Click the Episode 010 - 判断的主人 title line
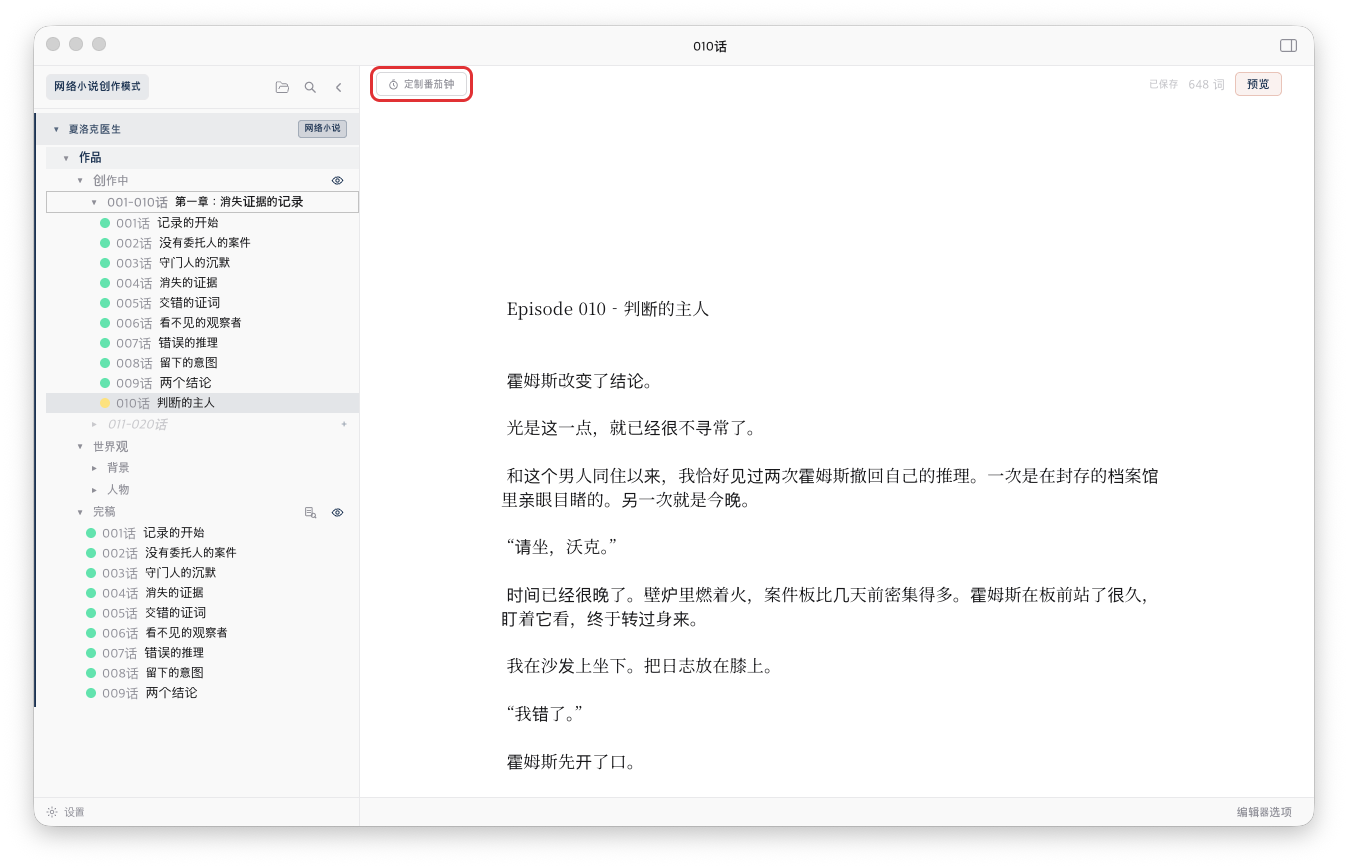Screen dimensions: 1348x868 coord(608,309)
